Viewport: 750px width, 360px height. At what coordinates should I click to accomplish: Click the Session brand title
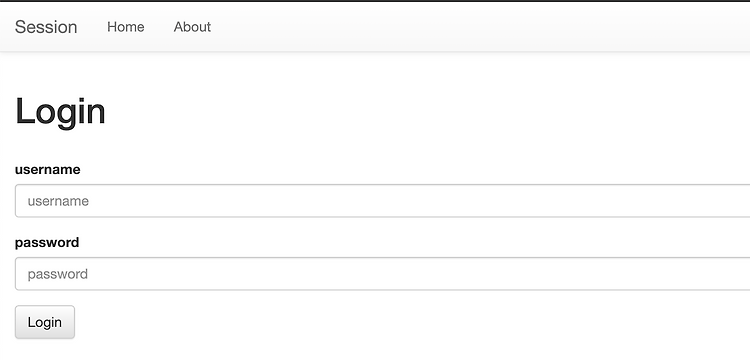point(46,27)
